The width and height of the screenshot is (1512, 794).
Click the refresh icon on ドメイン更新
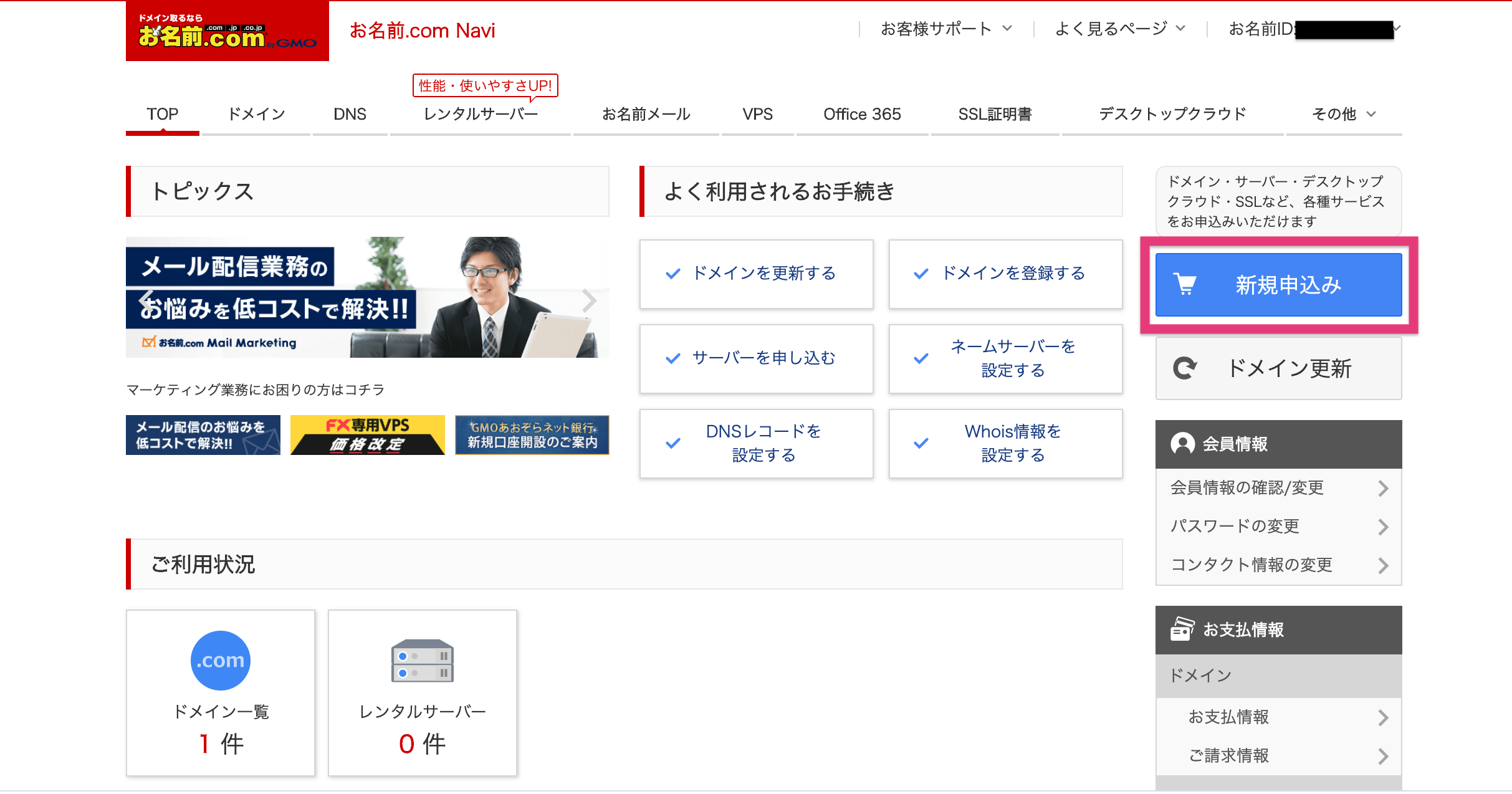pos(1185,368)
